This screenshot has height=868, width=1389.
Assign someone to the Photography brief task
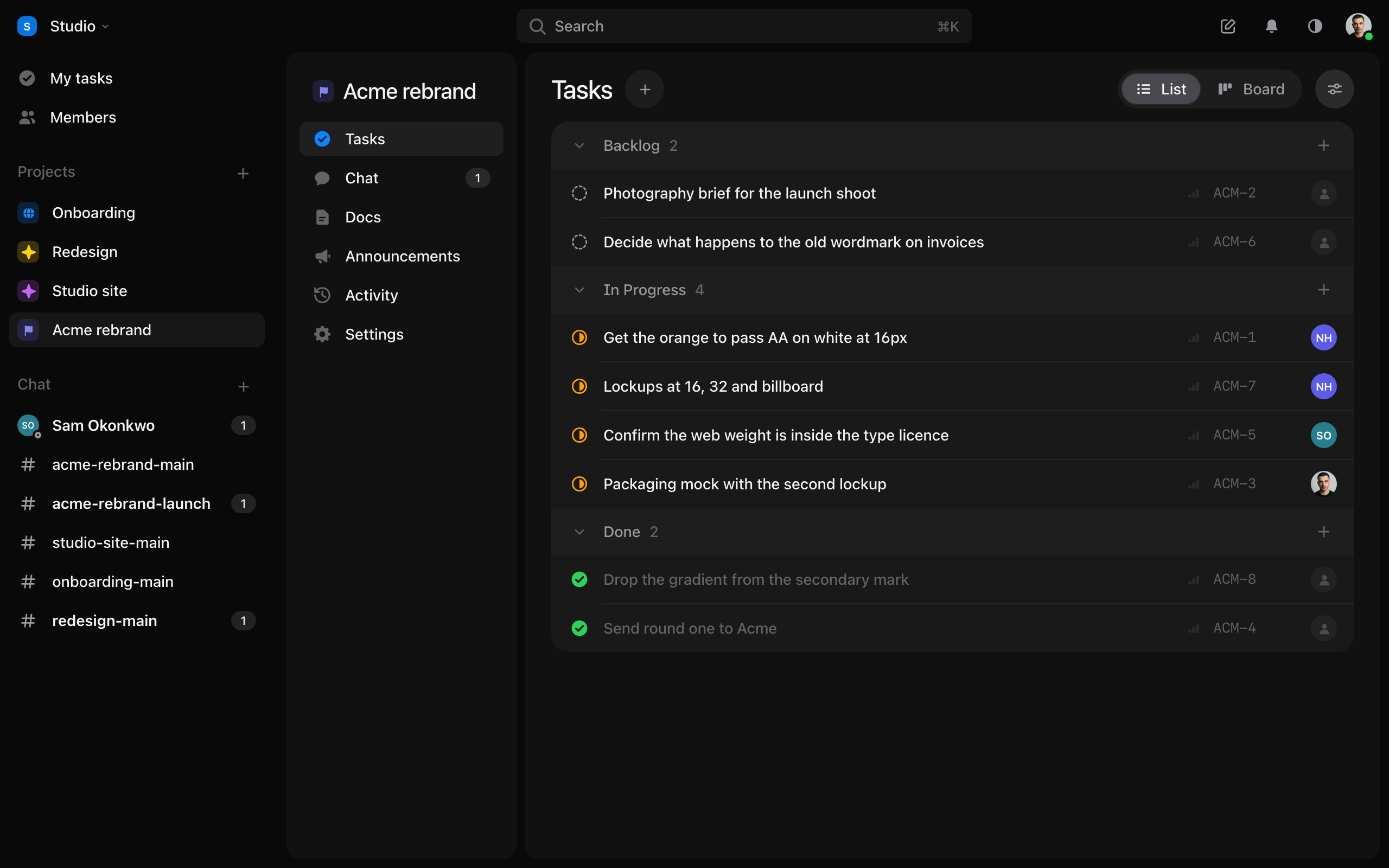(x=1323, y=194)
